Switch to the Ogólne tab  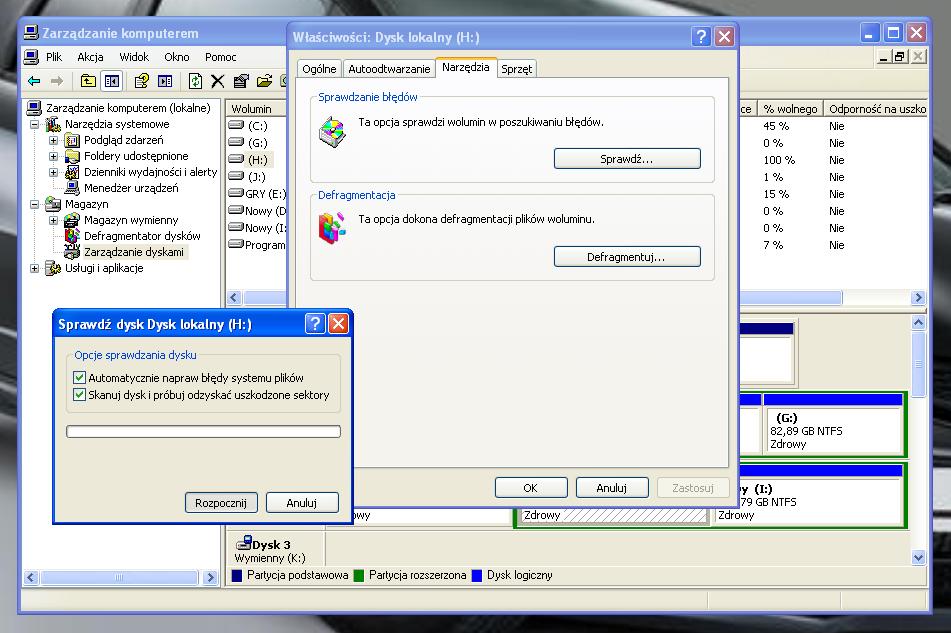coord(319,69)
